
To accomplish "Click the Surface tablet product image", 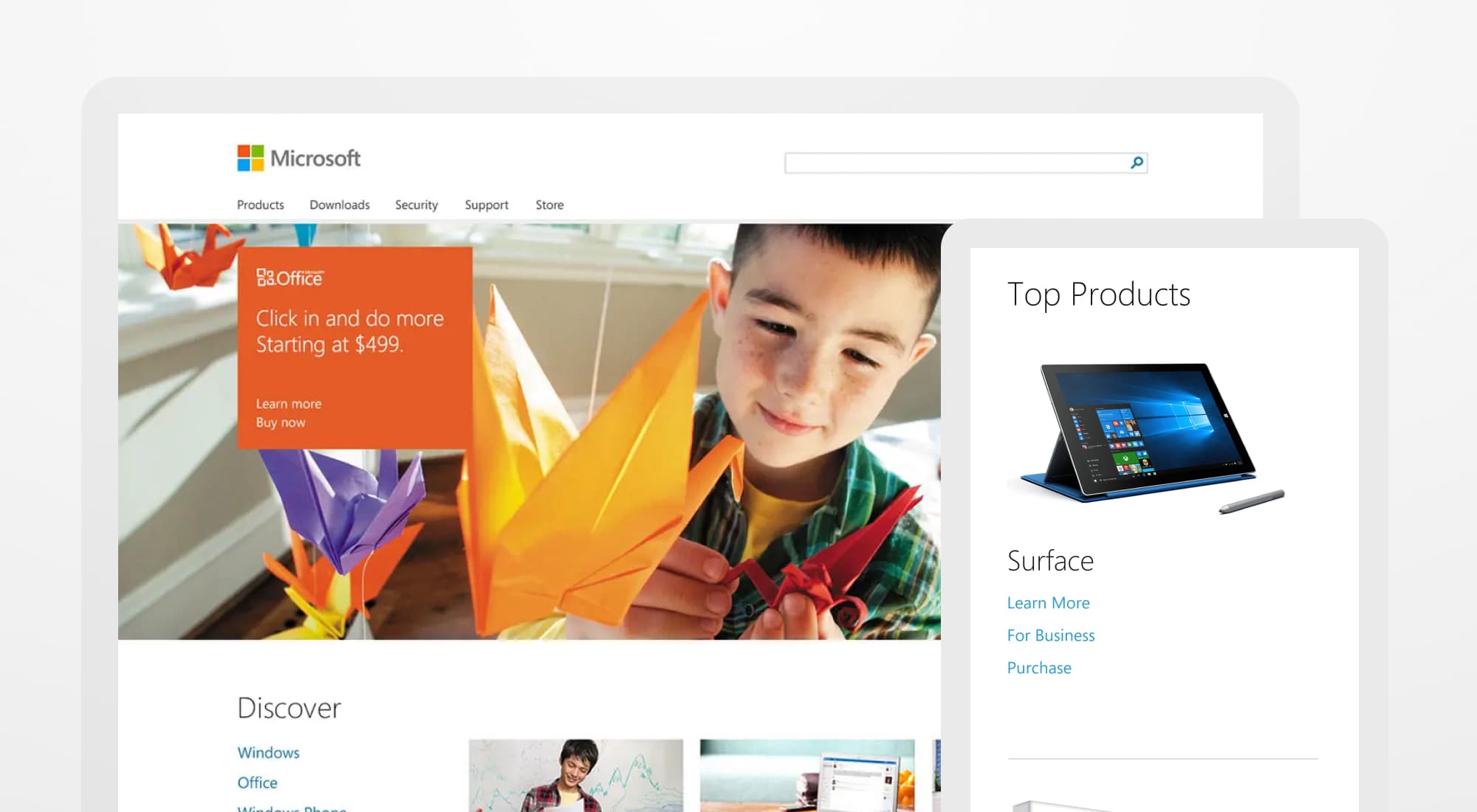I will [1145, 438].
